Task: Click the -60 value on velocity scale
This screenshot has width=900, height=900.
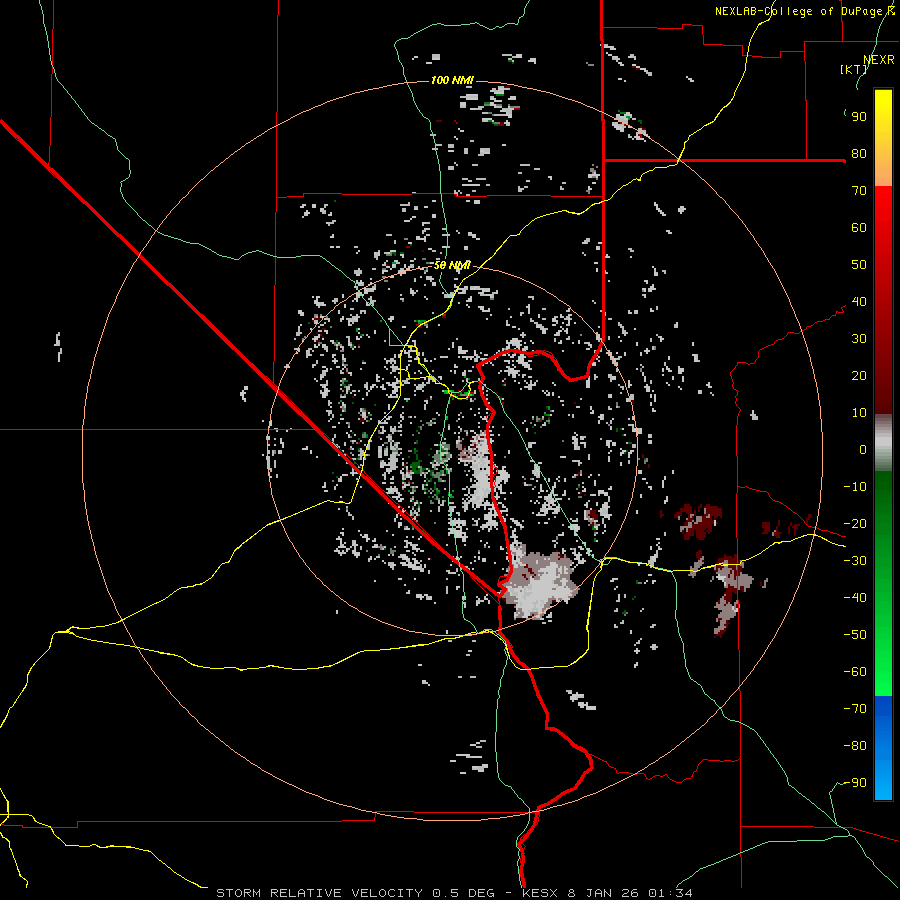Action: 855,672
